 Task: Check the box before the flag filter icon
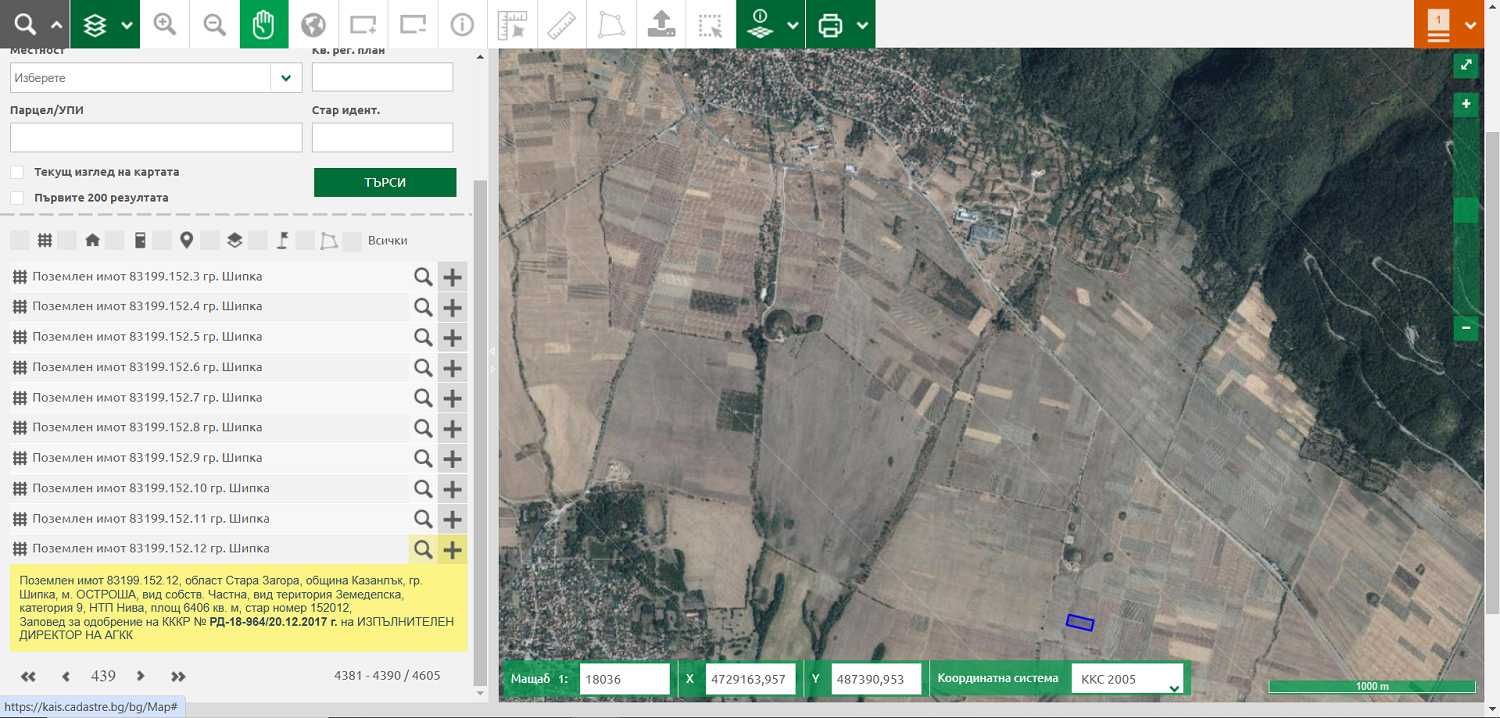(257, 240)
